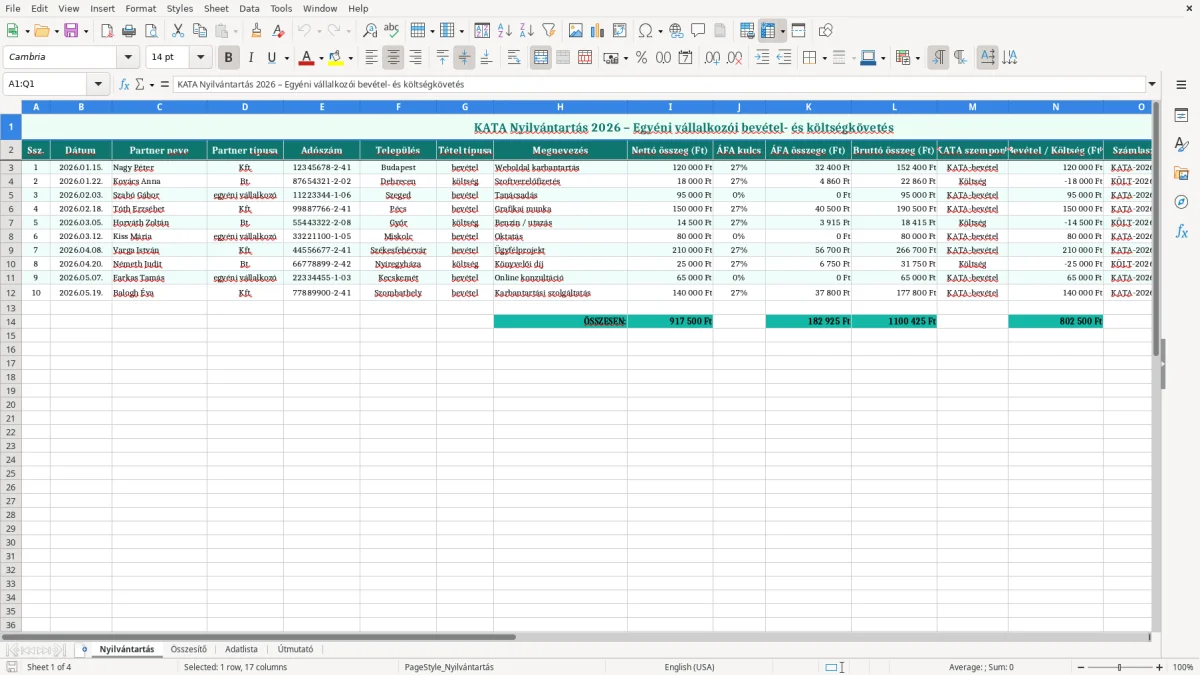Open Conditional Formatting dropdown arrow

pyautogui.click(x=917, y=58)
